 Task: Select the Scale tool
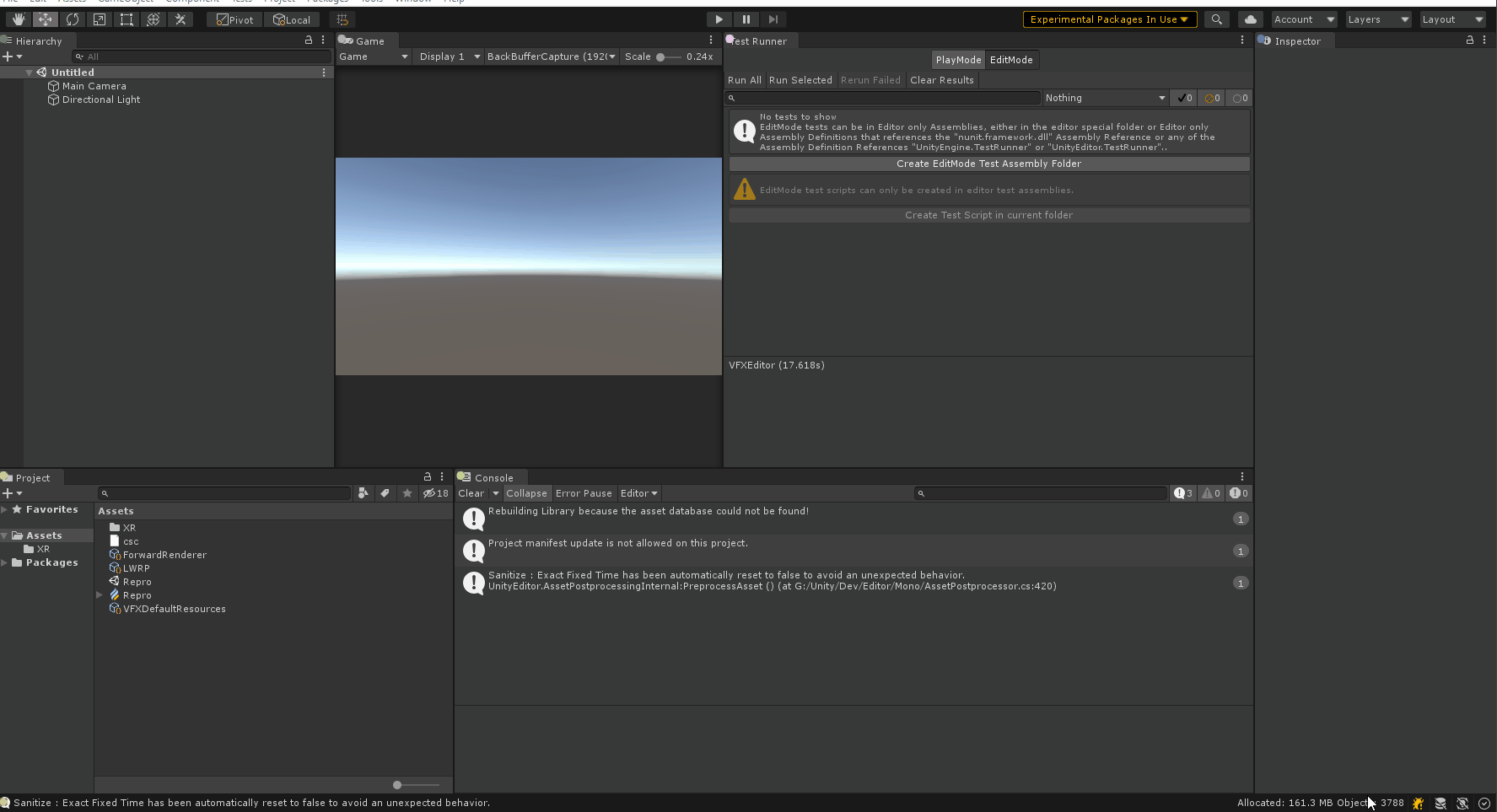click(100, 19)
